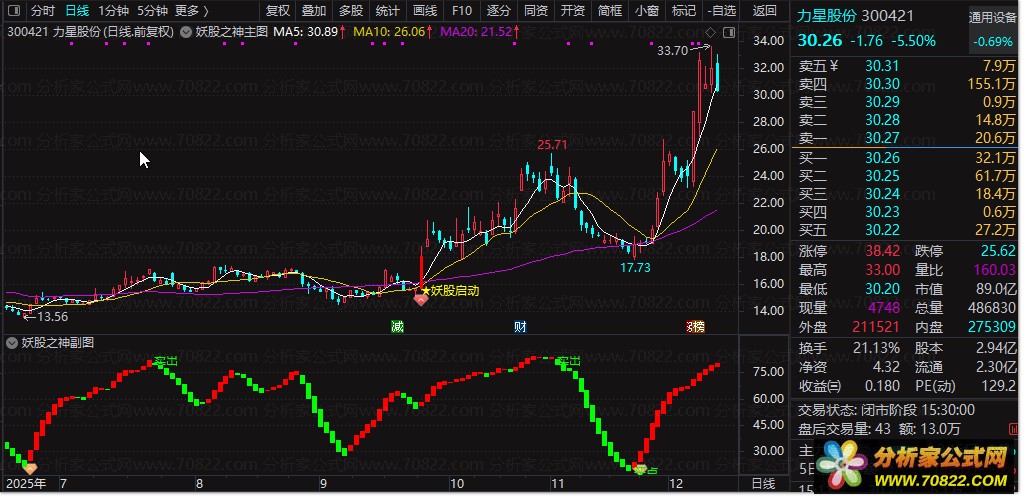Image resolution: width=1024 pixels, height=497 pixels.
Task: Select the 卖二 ask row at 30.28
Action: tap(906, 120)
